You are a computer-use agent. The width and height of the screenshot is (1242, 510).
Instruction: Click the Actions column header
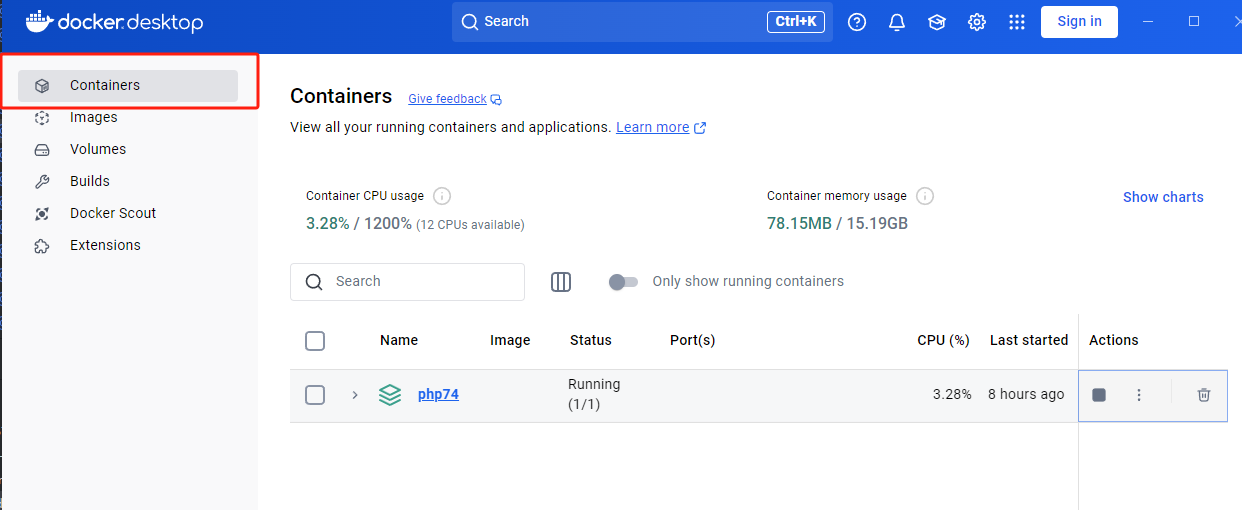pos(1114,341)
